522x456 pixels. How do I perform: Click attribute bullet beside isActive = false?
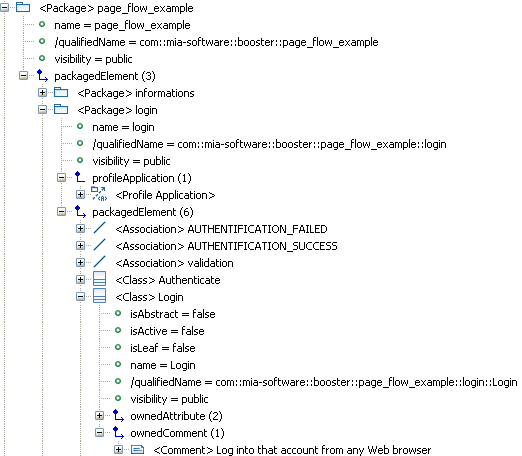coord(118,330)
